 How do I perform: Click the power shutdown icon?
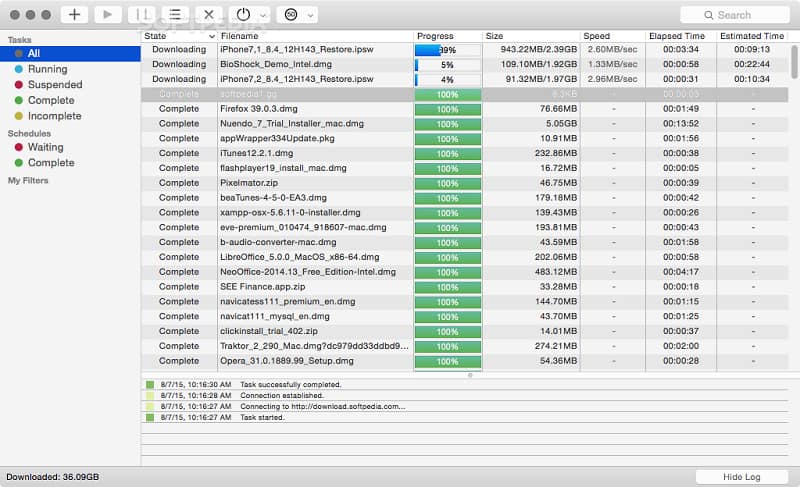point(243,15)
